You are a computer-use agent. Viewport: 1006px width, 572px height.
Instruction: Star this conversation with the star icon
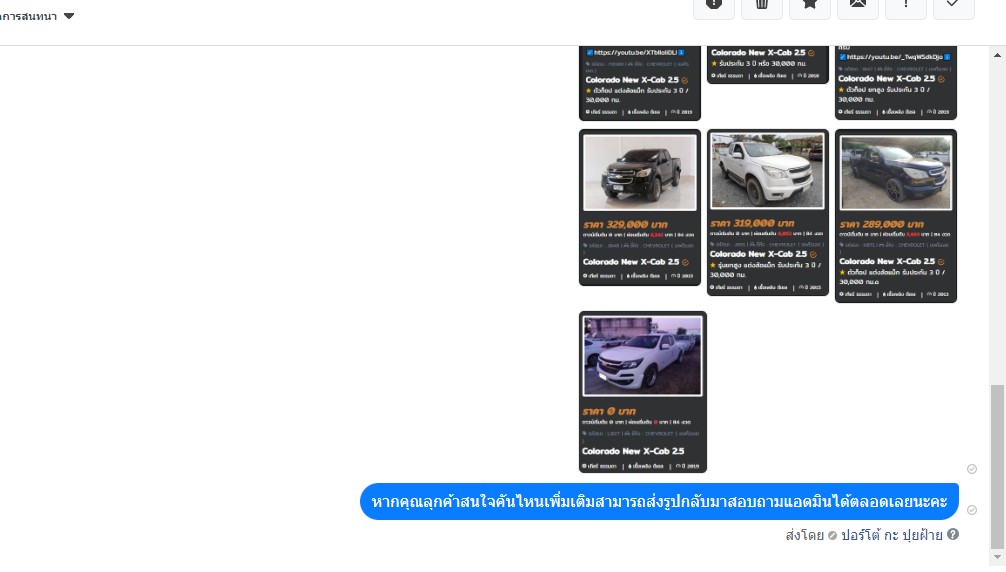(x=810, y=5)
